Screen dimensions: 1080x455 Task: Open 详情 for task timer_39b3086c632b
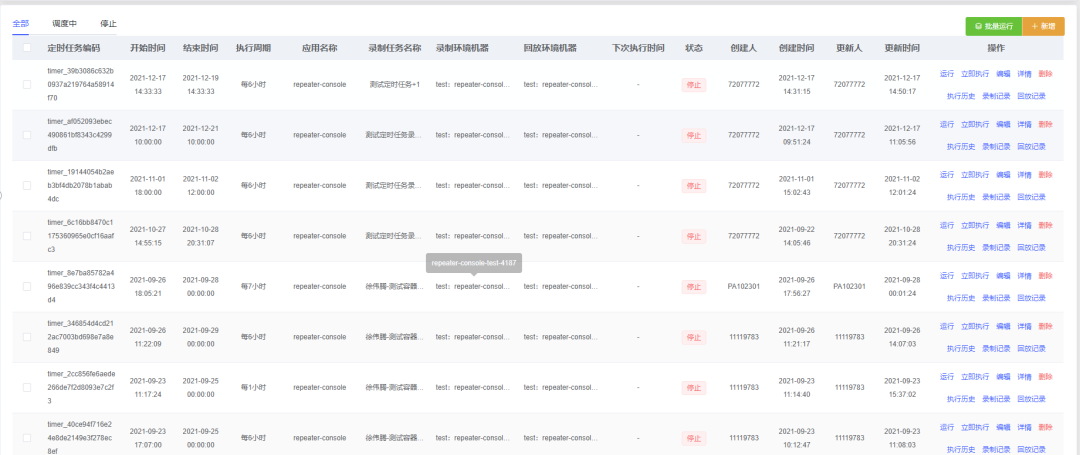(1024, 74)
